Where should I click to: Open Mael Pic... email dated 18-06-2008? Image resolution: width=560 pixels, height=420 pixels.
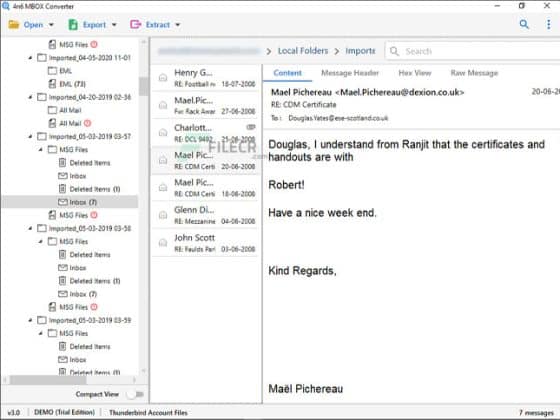[206, 188]
